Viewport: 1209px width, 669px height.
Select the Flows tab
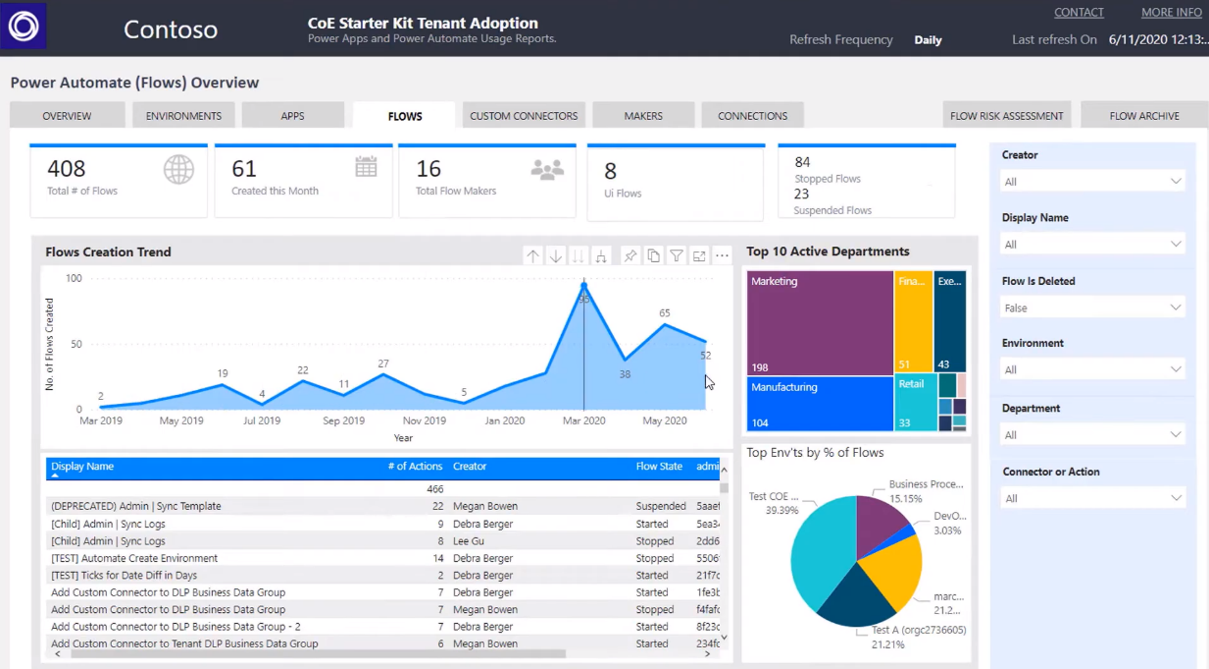(x=405, y=116)
